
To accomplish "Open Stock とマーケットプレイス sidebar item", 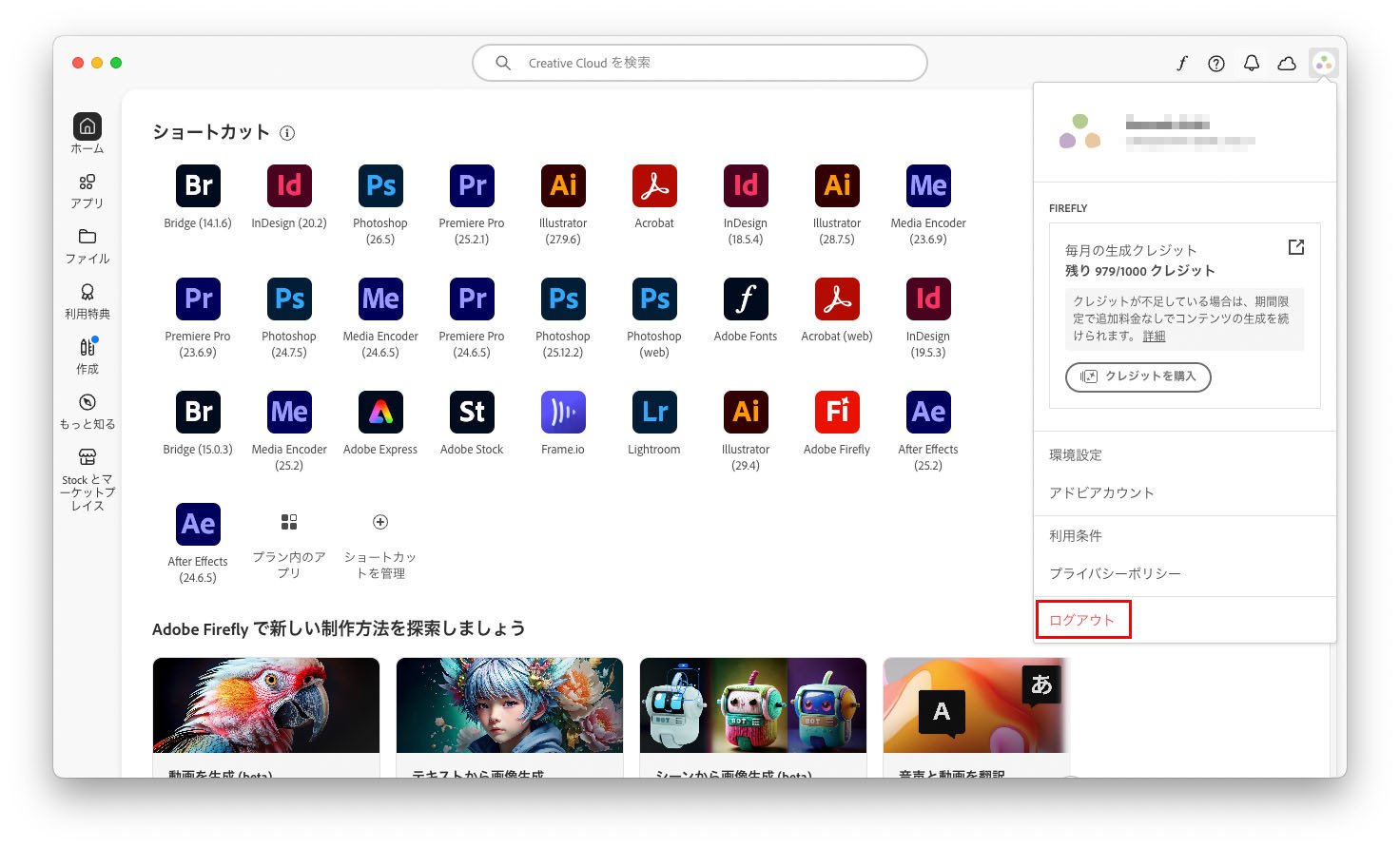I will 87,479.
